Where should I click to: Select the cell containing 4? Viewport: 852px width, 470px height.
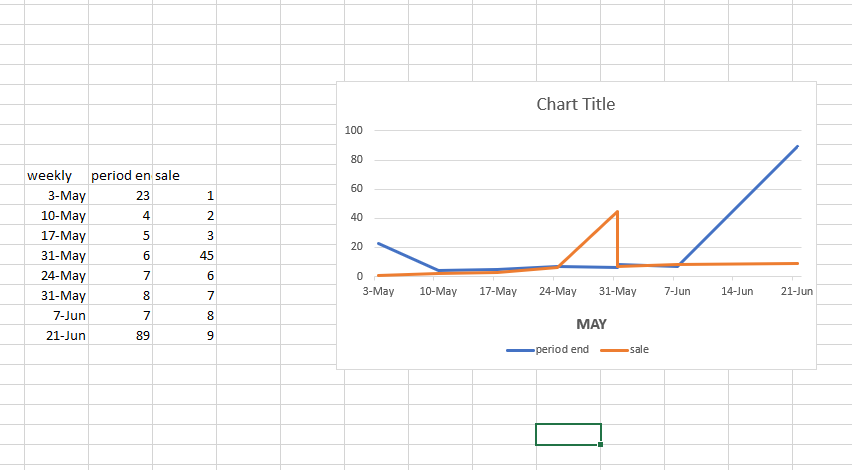click(x=121, y=215)
